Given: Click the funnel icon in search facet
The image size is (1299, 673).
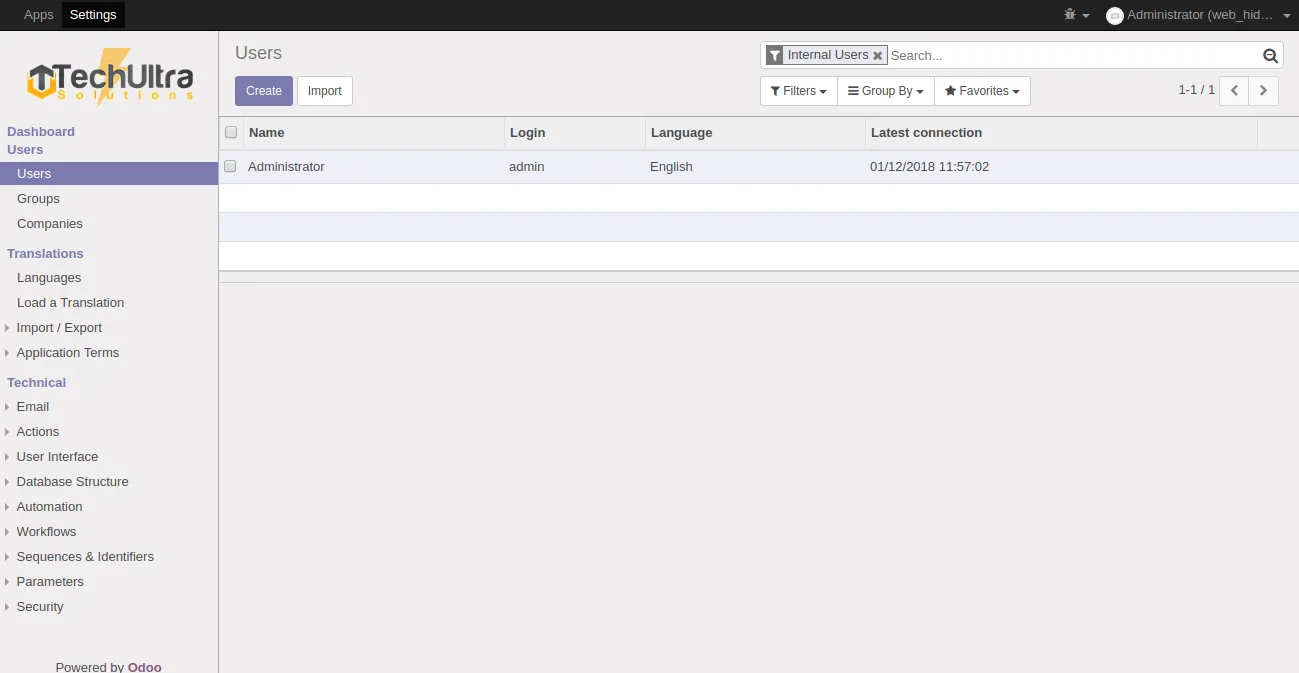Looking at the screenshot, I should point(774,56).
